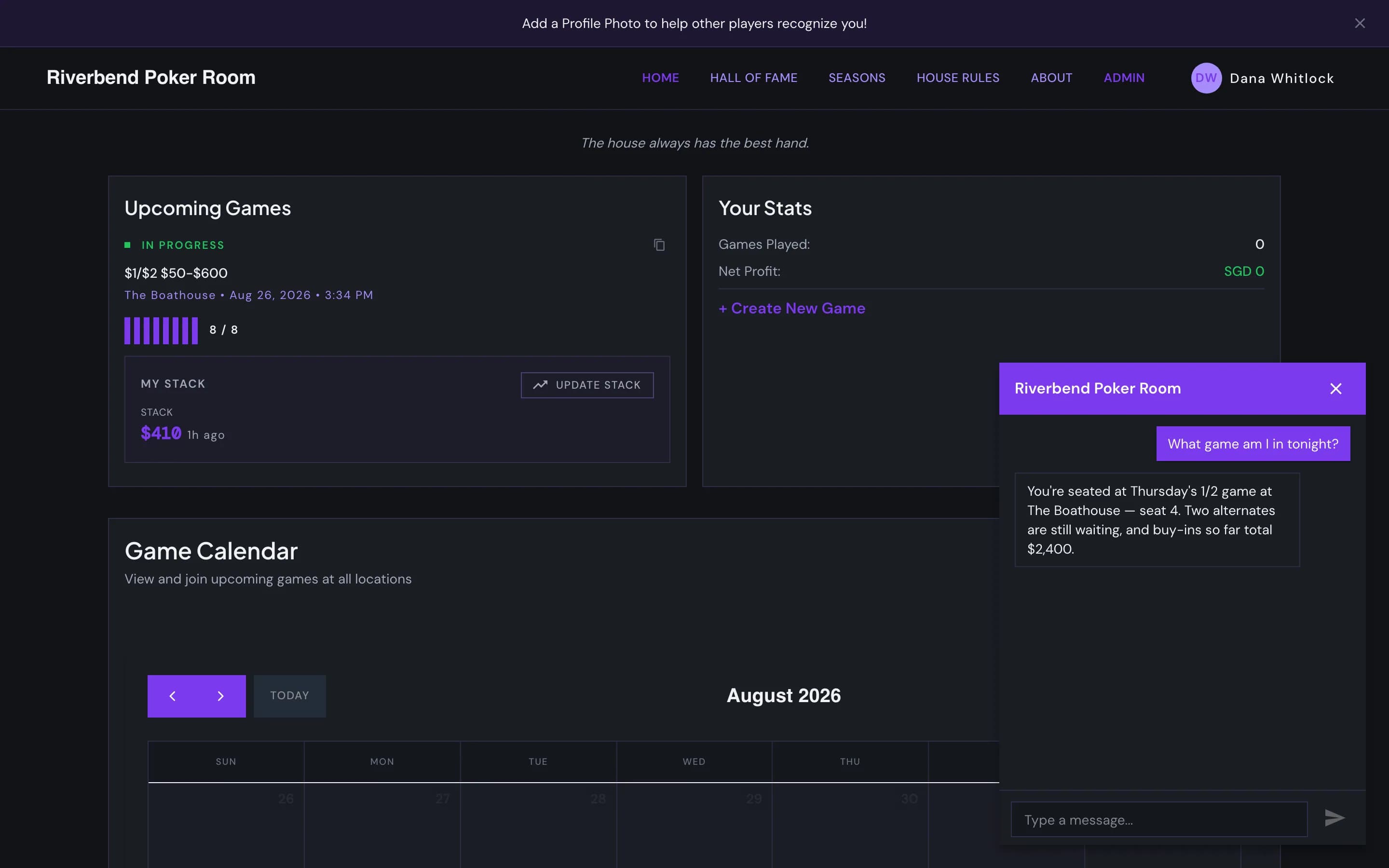Screen dimensions: 1389x868
Task: Click the MON column header
Action: (382, 762)
